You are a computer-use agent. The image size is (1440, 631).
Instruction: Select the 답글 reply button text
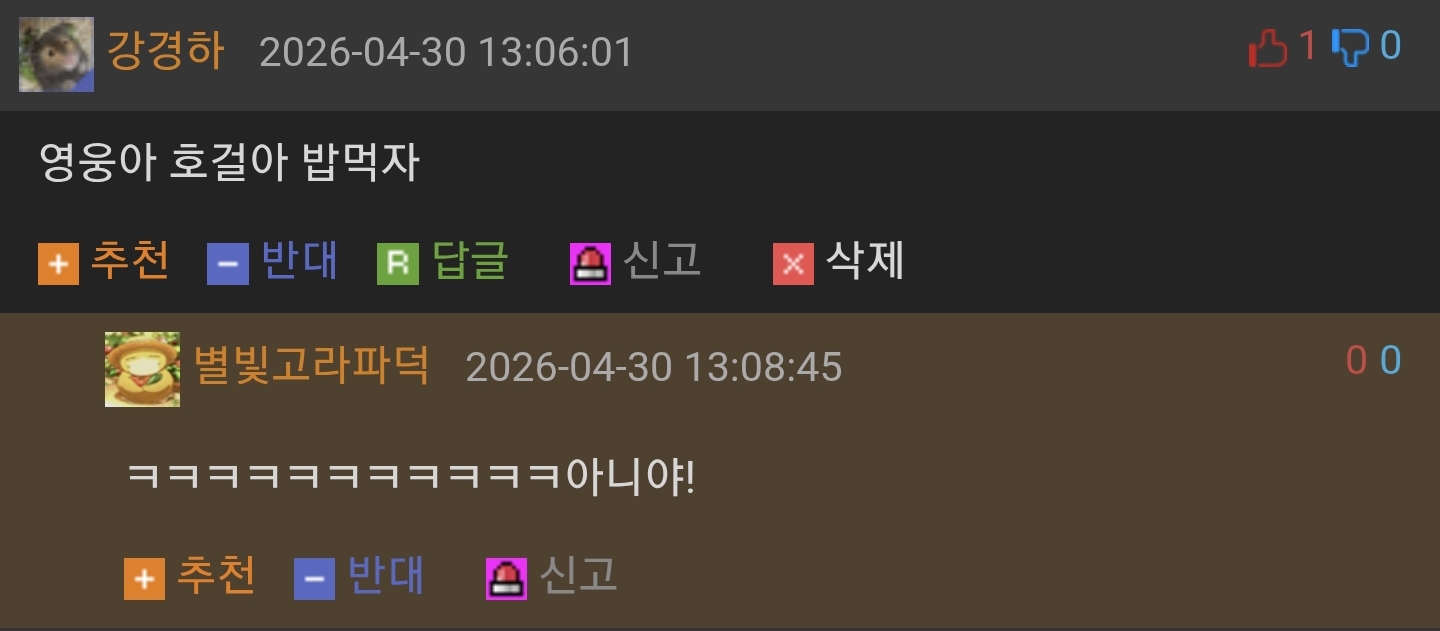[x=471, y=262]
